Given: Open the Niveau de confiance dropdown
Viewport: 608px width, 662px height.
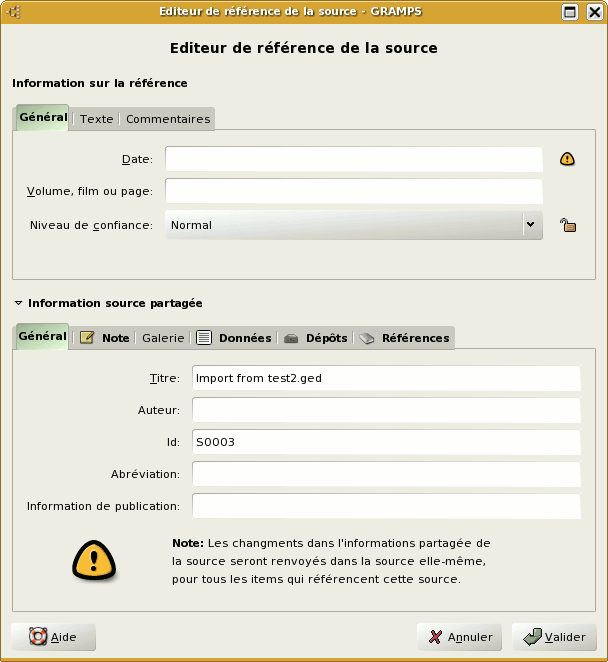Looking at the screenshot, I should coord(354,225).
